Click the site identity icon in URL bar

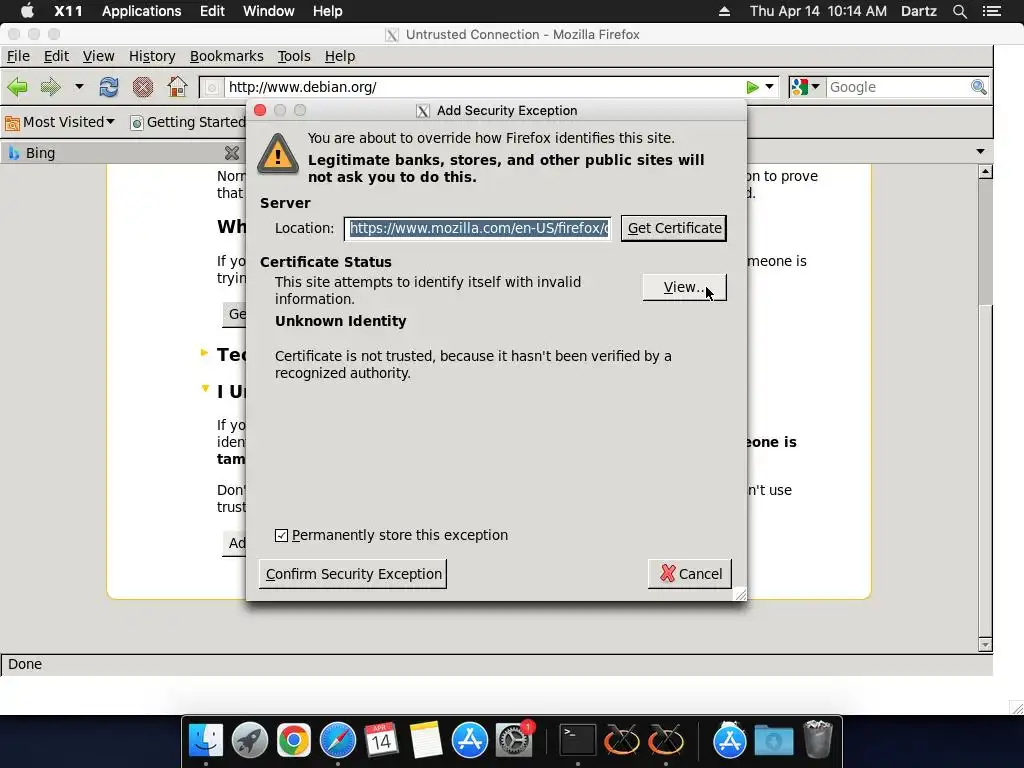pyautogui.click(x=212, y=87)
